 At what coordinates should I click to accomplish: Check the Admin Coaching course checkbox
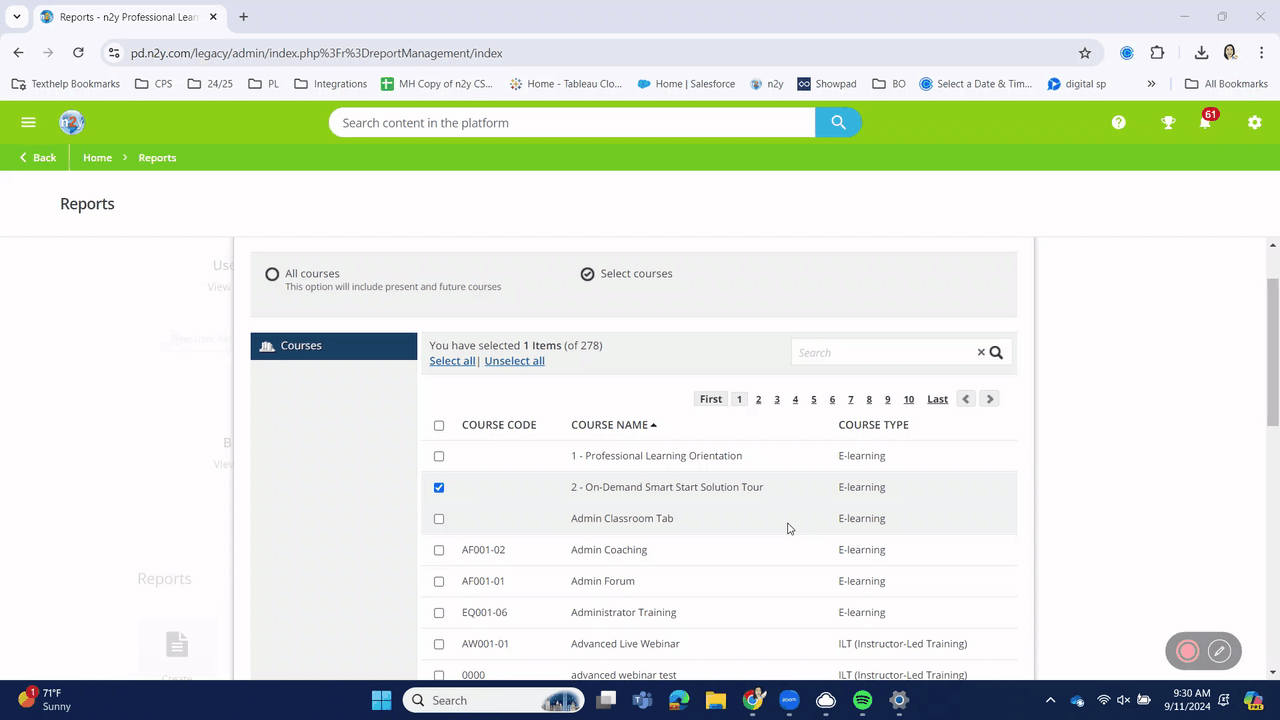click(439, 550)
